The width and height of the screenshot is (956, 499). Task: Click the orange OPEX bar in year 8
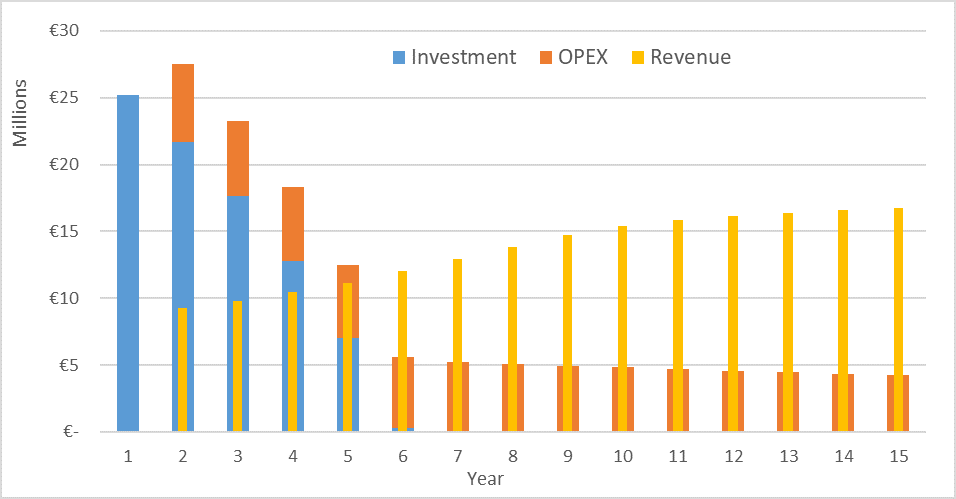coord(503,398)
